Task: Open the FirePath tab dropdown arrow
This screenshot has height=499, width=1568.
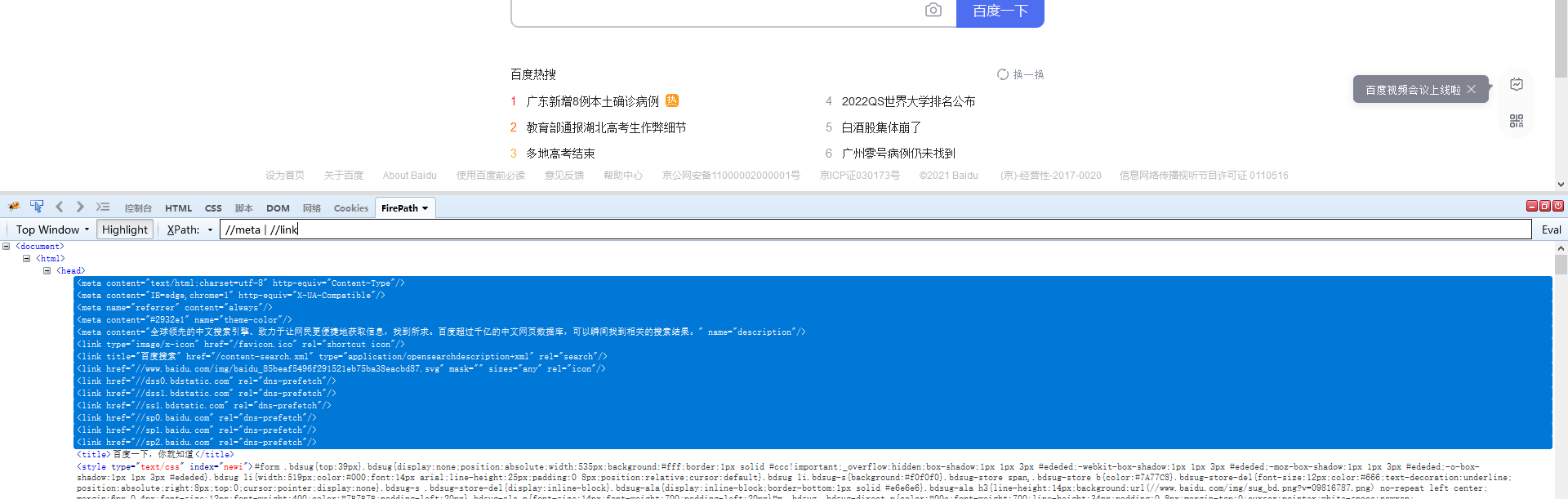Action: (425, 208)
